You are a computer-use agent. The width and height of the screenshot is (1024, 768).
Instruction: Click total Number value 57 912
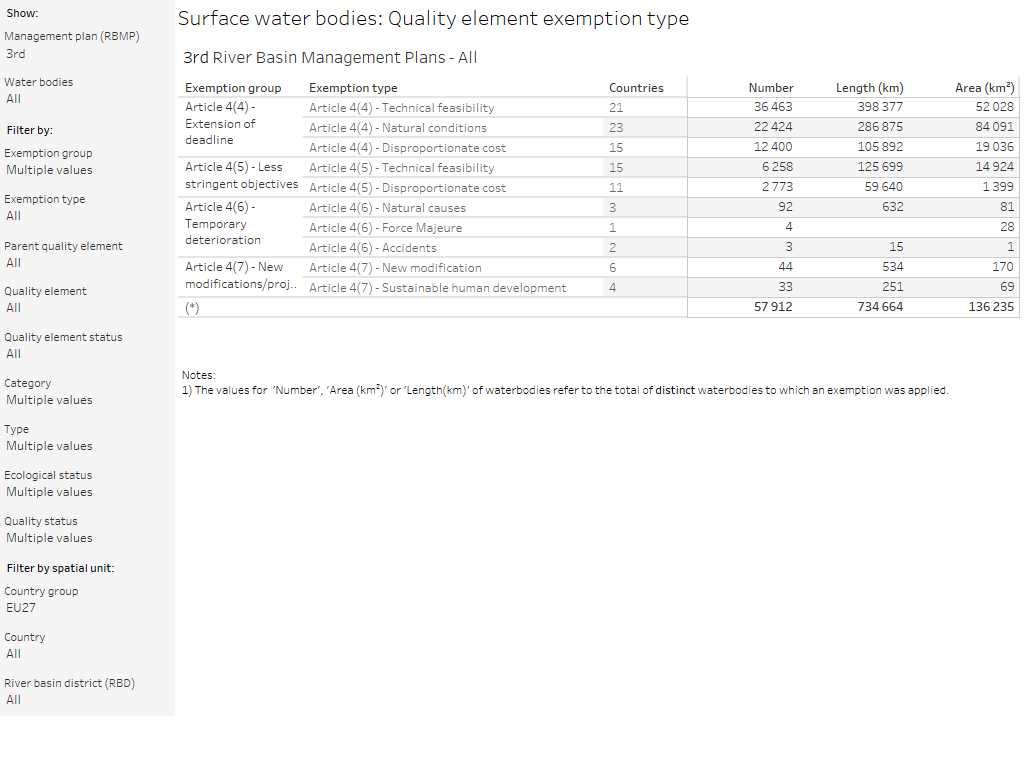tap(773, 307)
